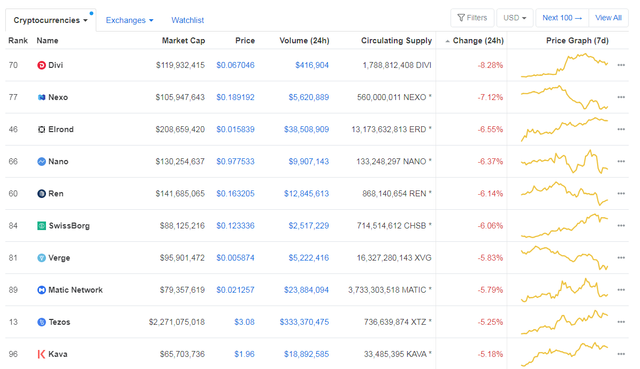640x369 pixels.
Task: Open the Divi coin name link
Action: pos(56,65)
